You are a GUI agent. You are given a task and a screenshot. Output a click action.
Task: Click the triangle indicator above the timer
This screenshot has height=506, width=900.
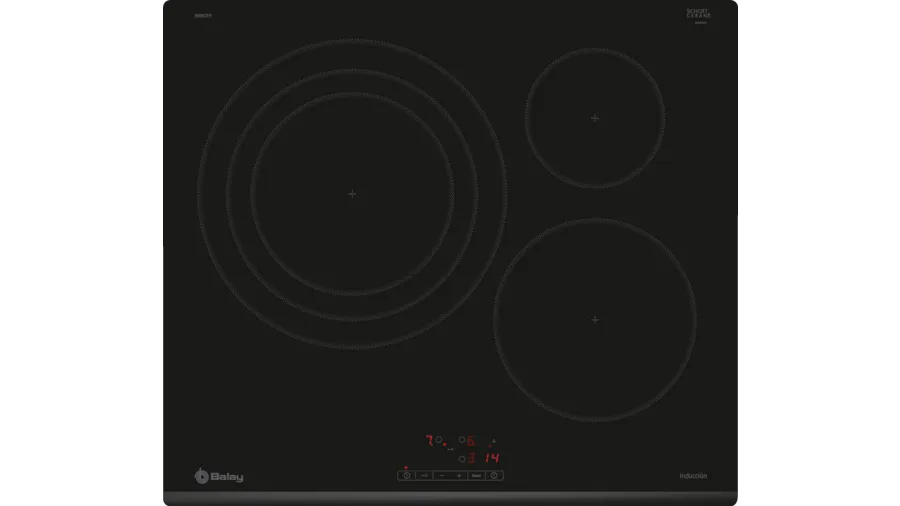(x=493, y=441)
